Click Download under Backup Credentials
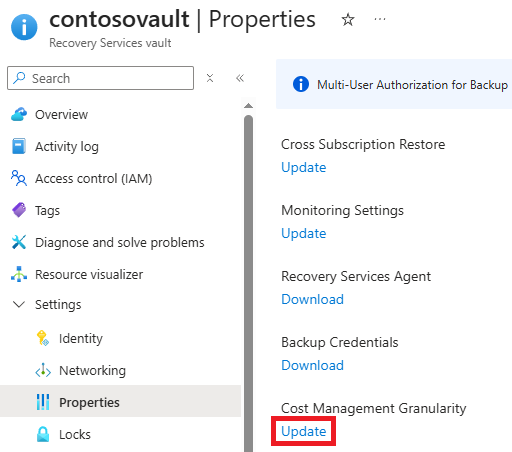 click(312, 365)
